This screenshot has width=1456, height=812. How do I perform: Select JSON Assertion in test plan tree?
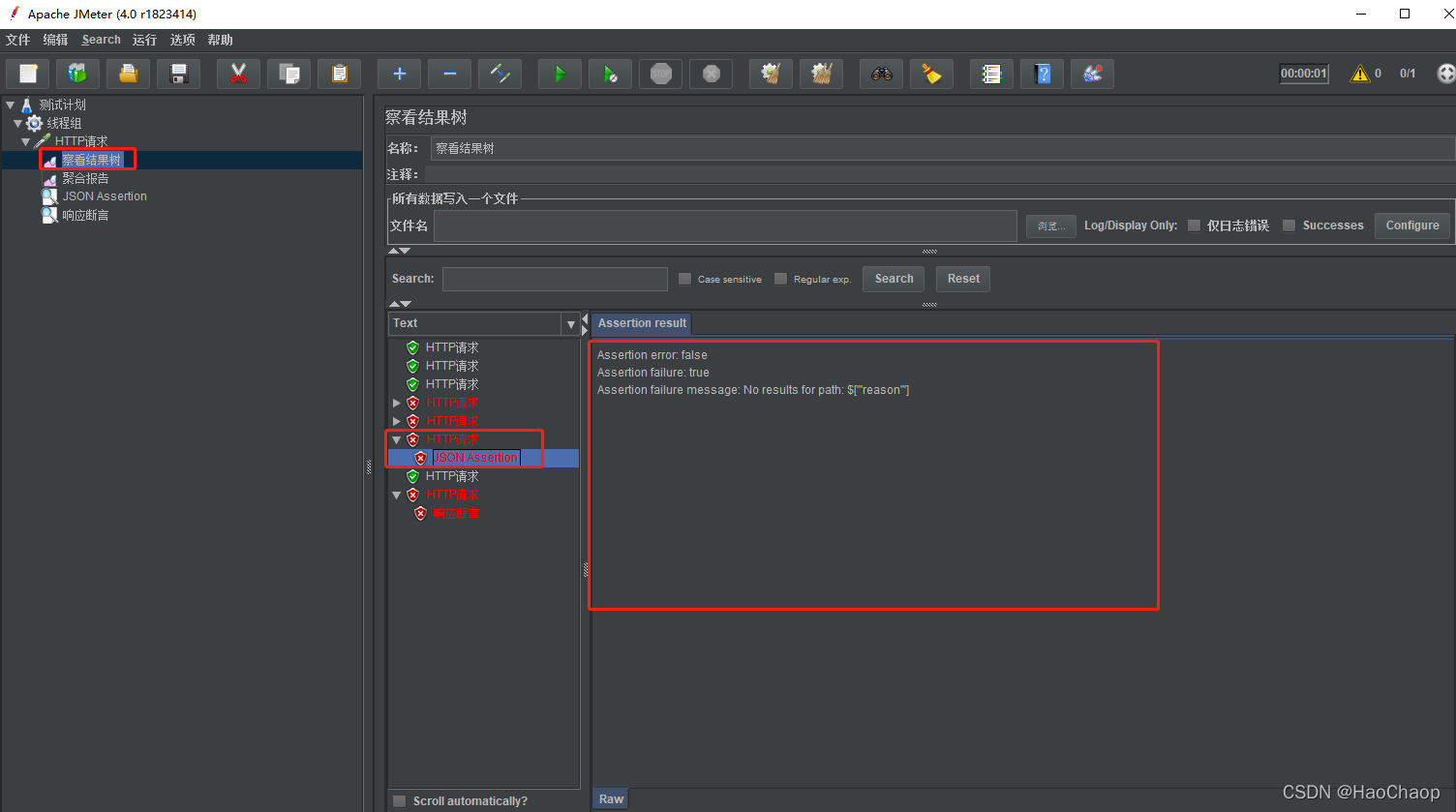tap(104, 196)
